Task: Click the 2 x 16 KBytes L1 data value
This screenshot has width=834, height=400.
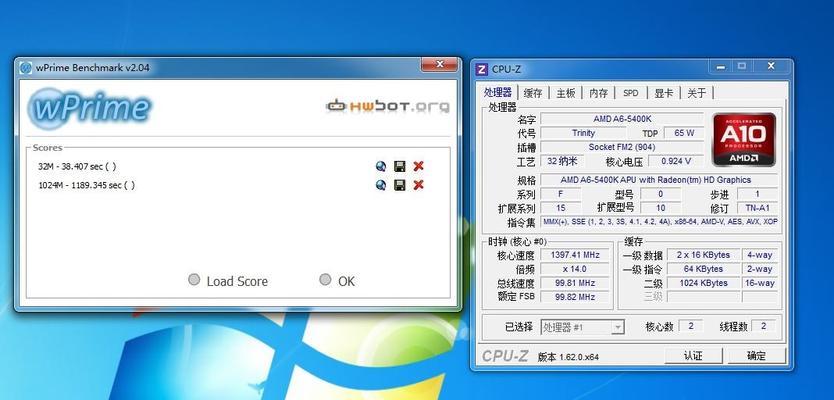Action: 703,255
